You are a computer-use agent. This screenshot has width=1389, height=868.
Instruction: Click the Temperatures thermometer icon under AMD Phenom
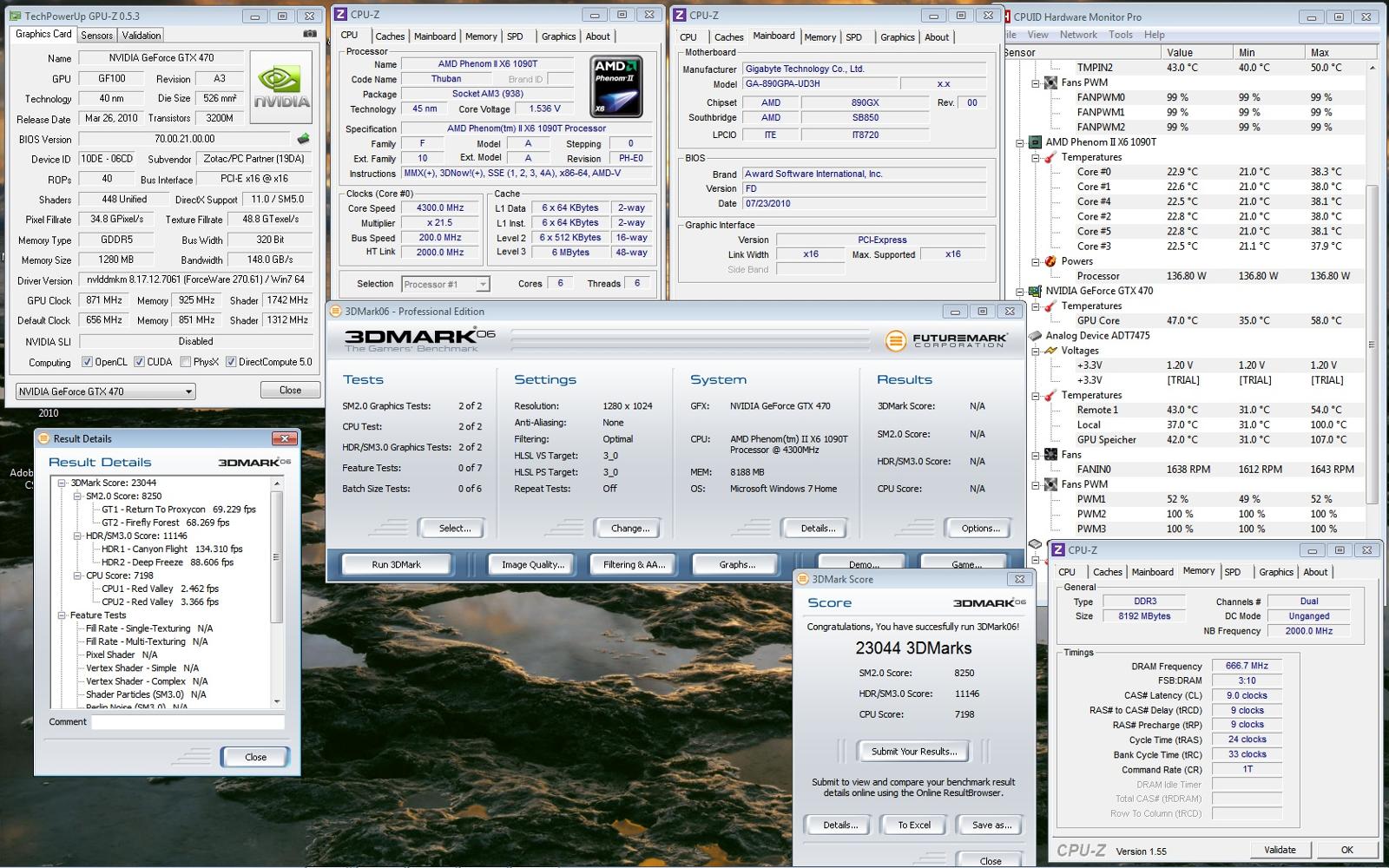pyautogui.click(x=1050, y=157)
